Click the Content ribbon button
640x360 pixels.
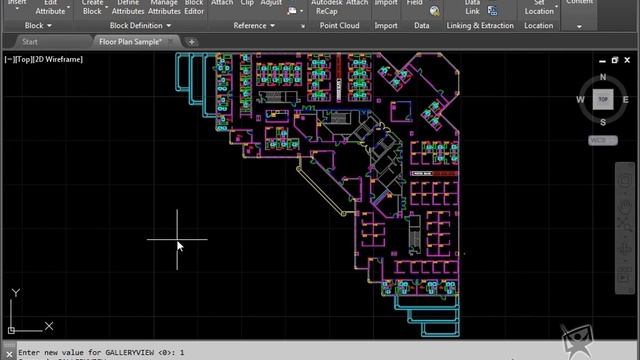coord(580,2)
